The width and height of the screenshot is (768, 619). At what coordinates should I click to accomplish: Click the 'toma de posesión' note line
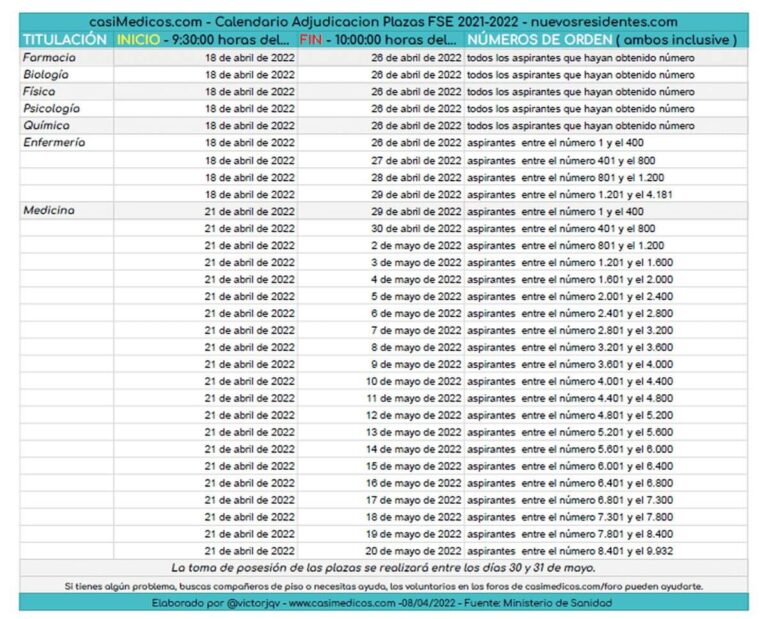(x=384, y=569)
